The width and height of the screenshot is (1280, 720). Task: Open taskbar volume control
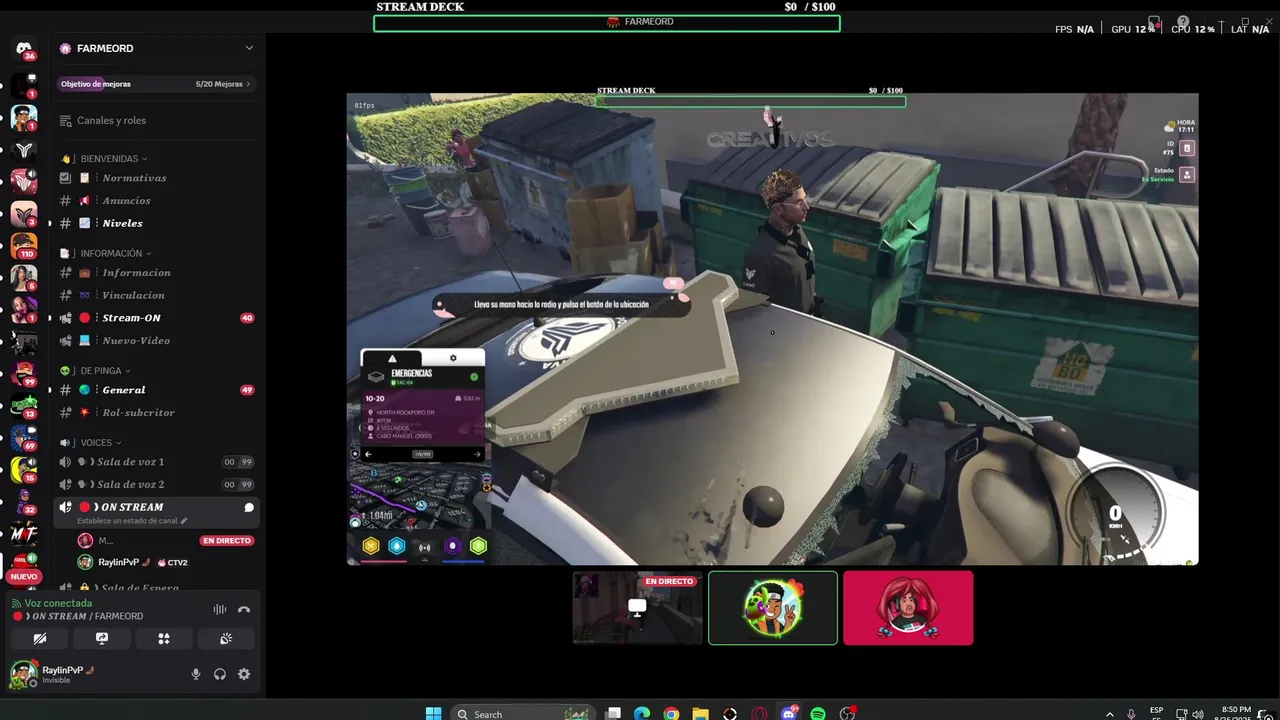[x=1198, y=714]
